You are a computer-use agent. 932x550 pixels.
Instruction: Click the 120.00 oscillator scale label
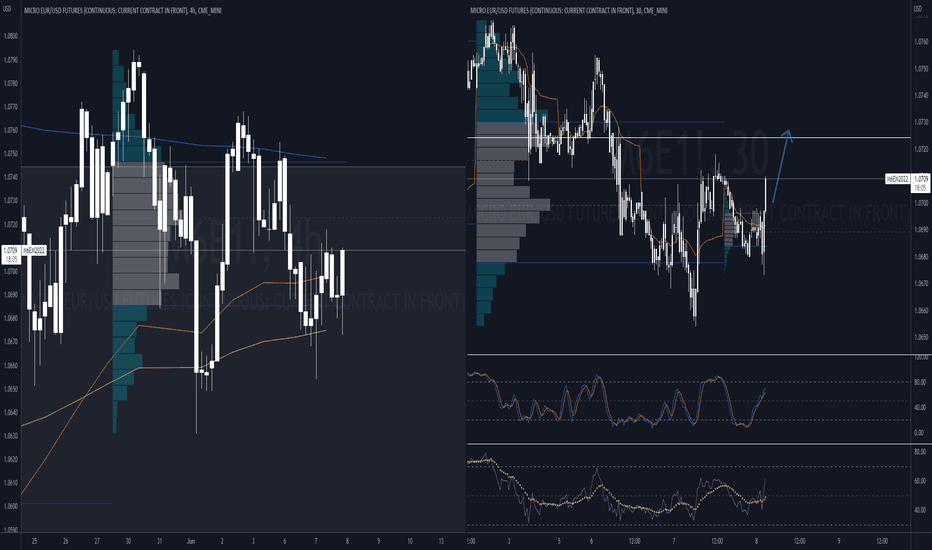pyautogui.click(x=921, y=357)
